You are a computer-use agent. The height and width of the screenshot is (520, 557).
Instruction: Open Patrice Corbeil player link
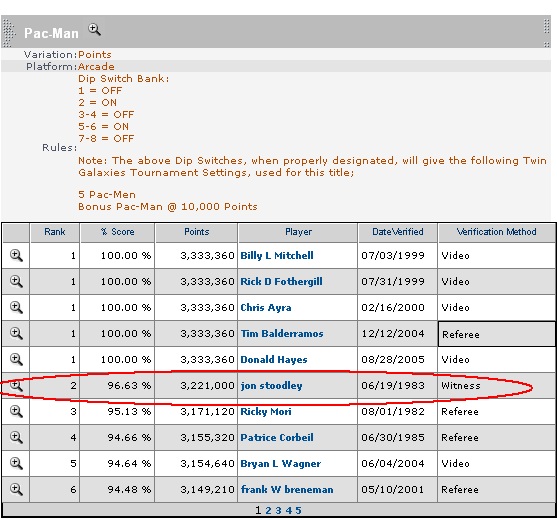pyautogui.click(x=277, y=437)
